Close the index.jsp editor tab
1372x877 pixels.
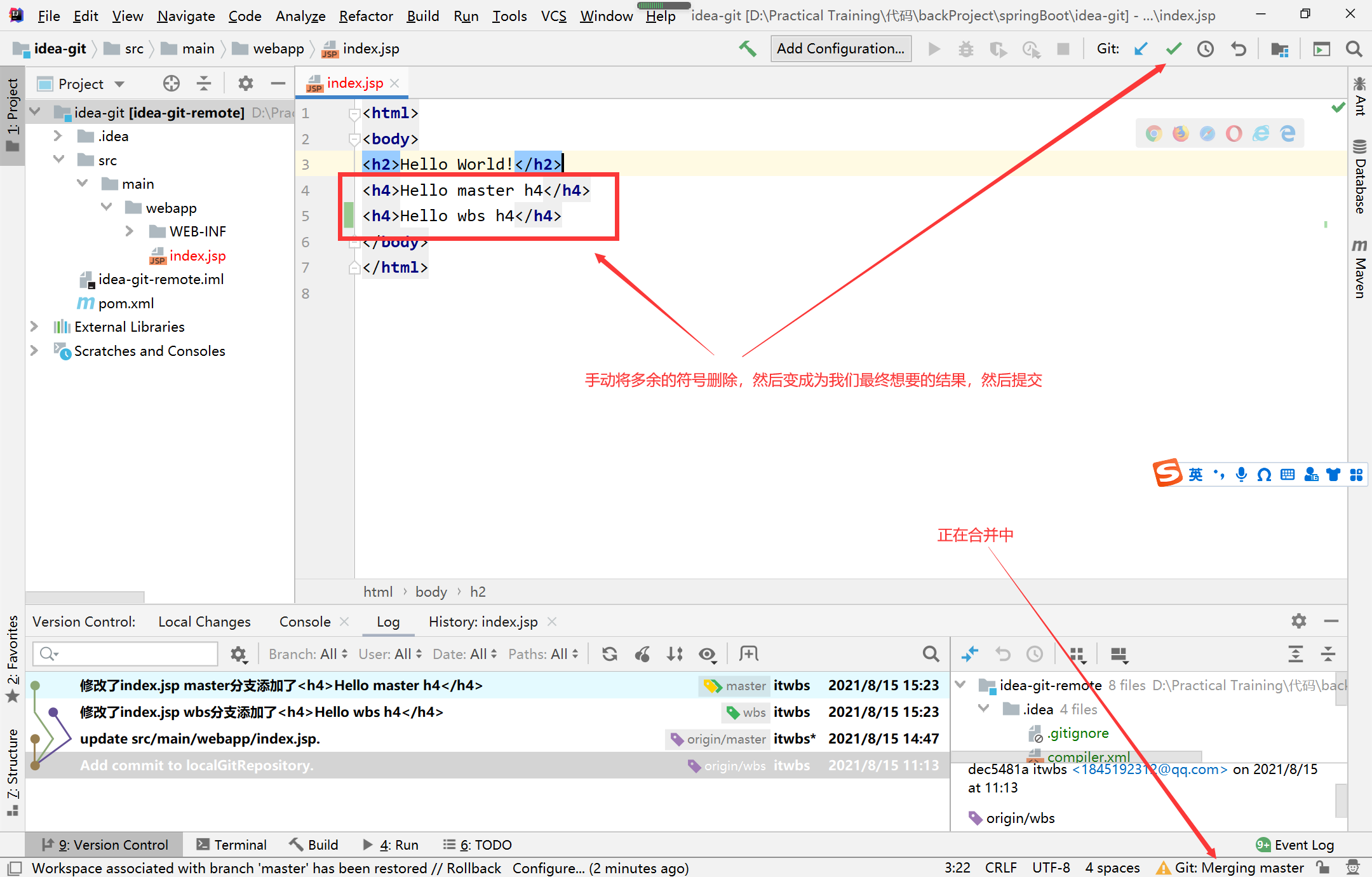[394, 83]
